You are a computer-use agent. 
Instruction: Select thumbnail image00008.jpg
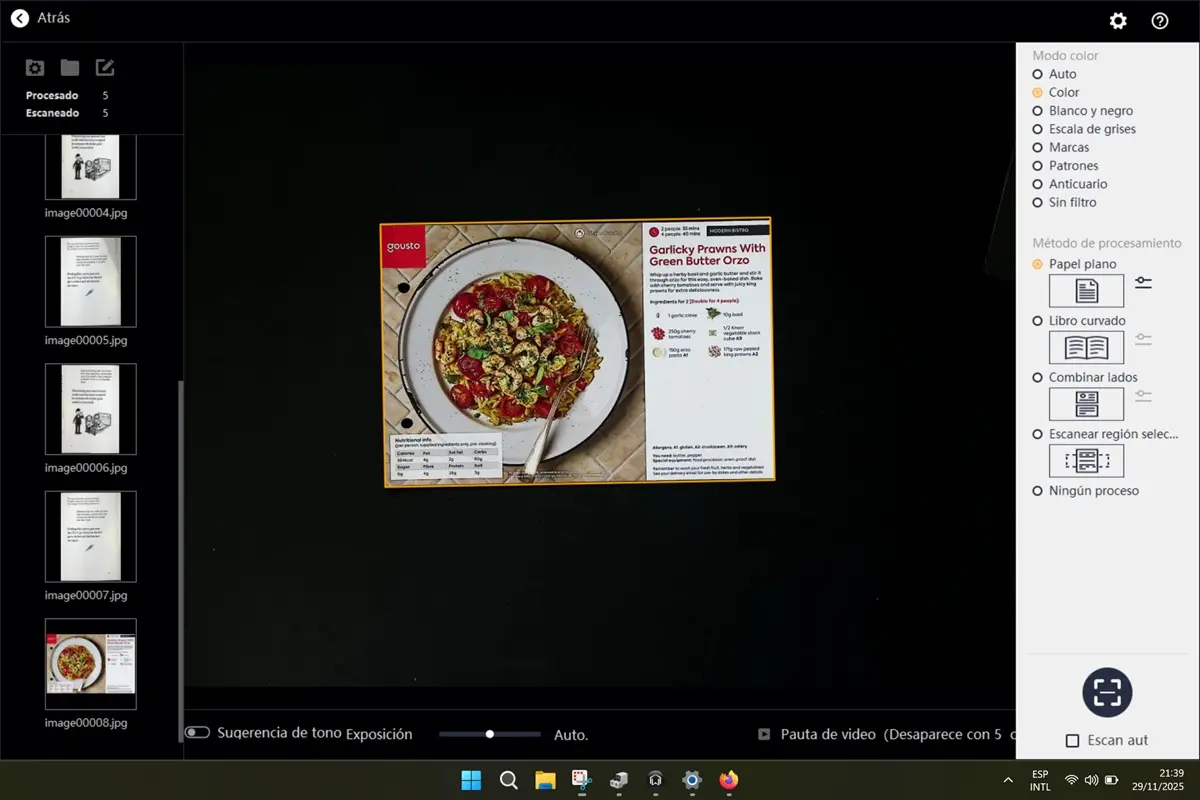click(91, 664)
